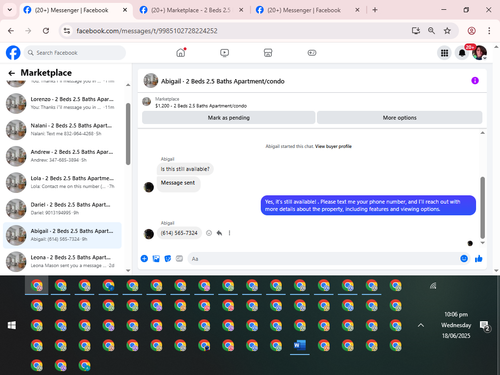Show hidden system tray icons chevron
The width and height of the screenshot is (500, 375).
pos(421,325)
